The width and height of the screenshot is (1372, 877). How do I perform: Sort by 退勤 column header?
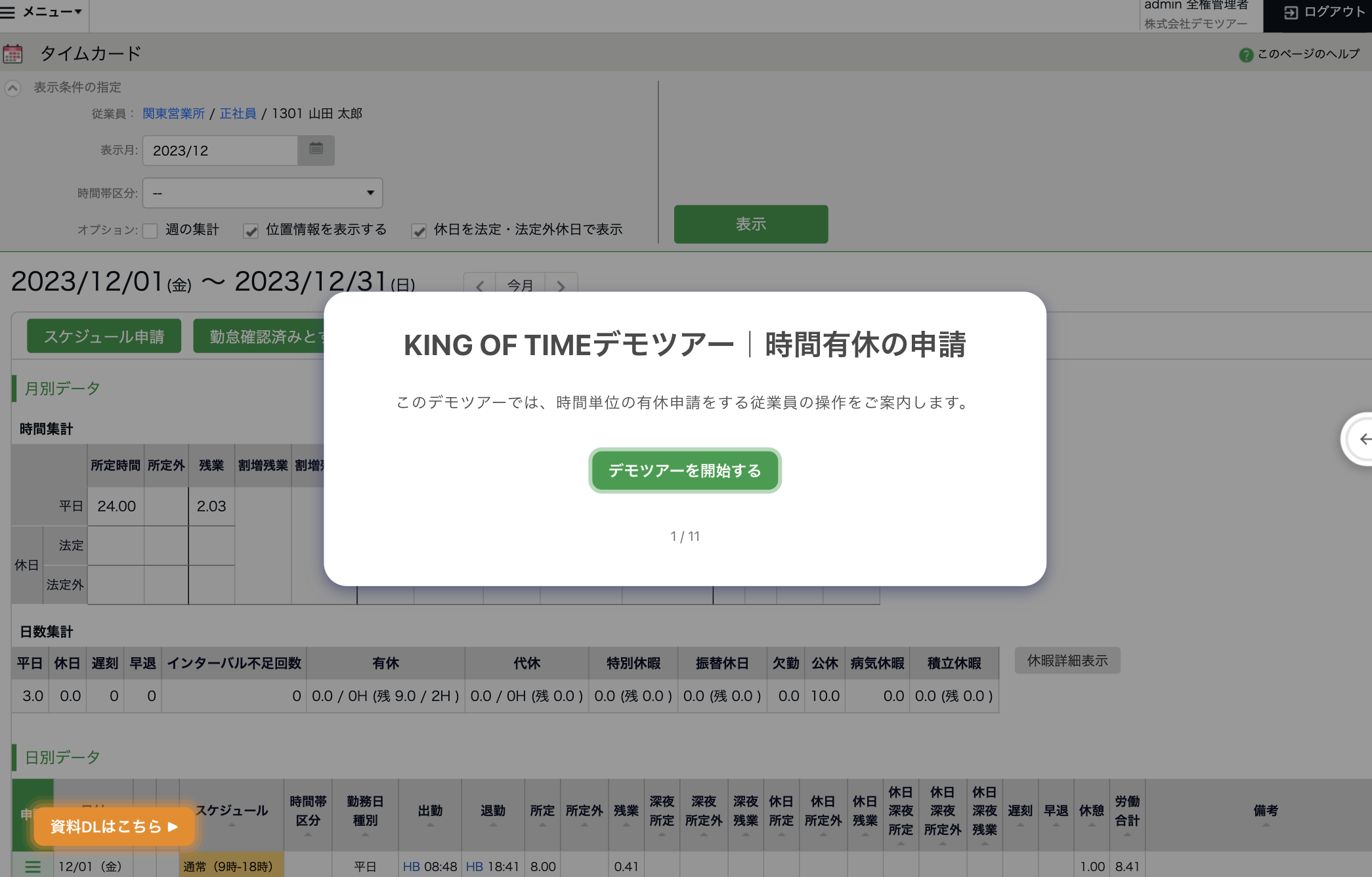point(493,815)
